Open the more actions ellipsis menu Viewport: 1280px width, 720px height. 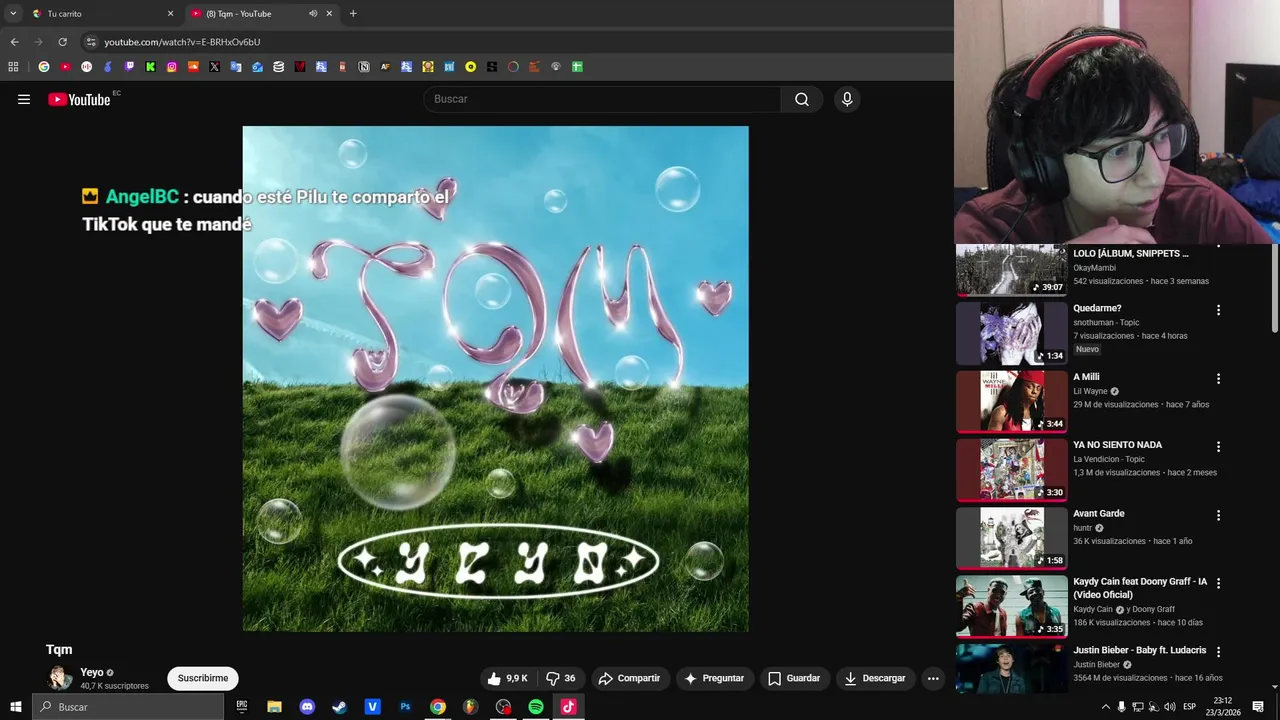click(x=933, y=678)
